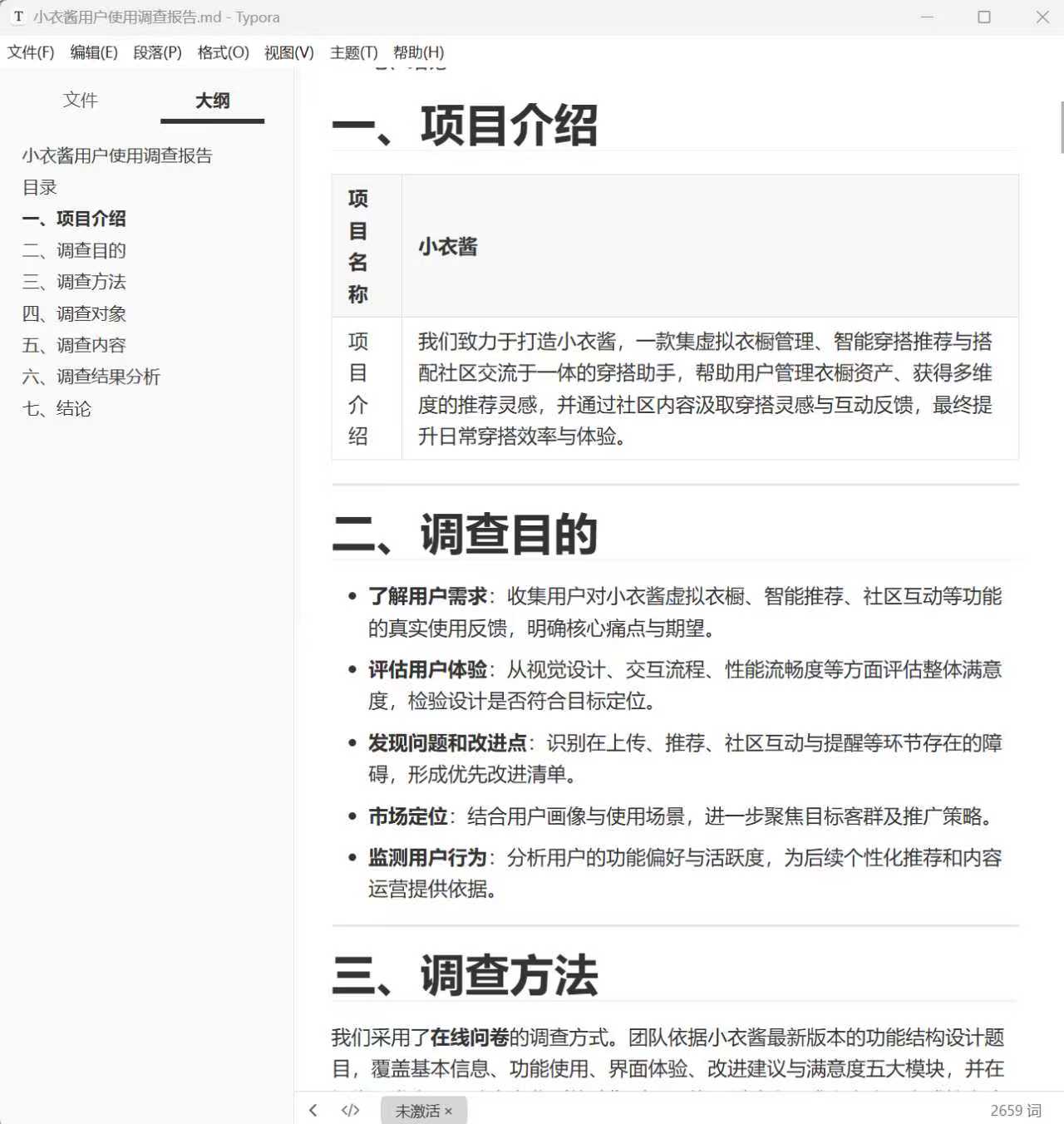Viewport: 1064px width, 1124px height.
Task: Click table header cell 项目名称
Action: point(367,246)
